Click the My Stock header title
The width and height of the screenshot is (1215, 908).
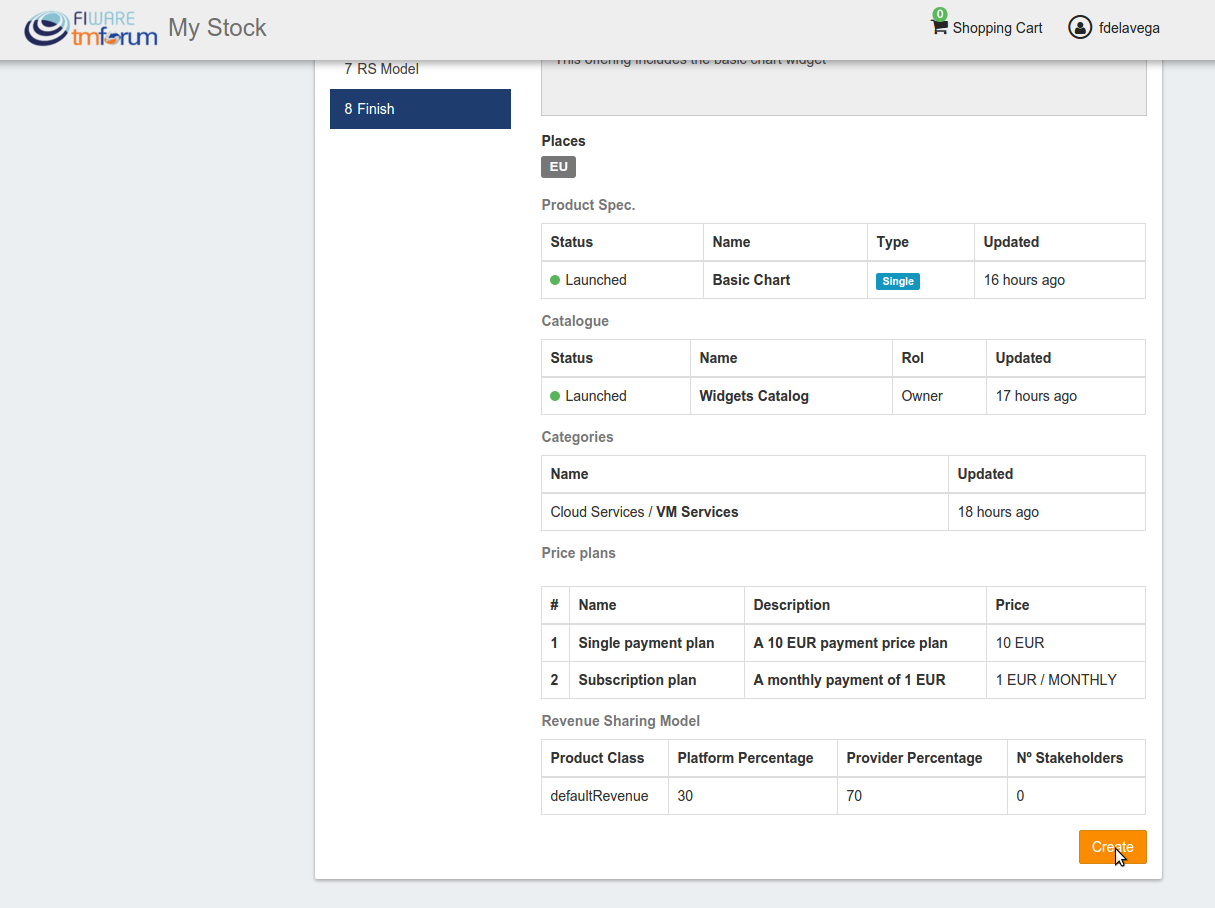(x=217, y=28)
